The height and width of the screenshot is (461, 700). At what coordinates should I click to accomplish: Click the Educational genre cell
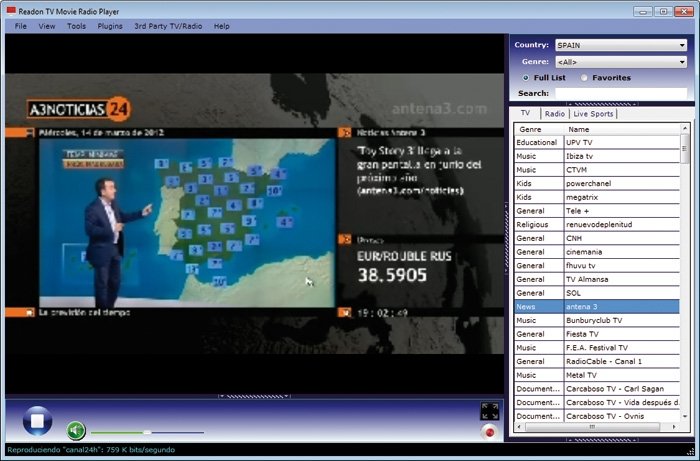point(539,142)
